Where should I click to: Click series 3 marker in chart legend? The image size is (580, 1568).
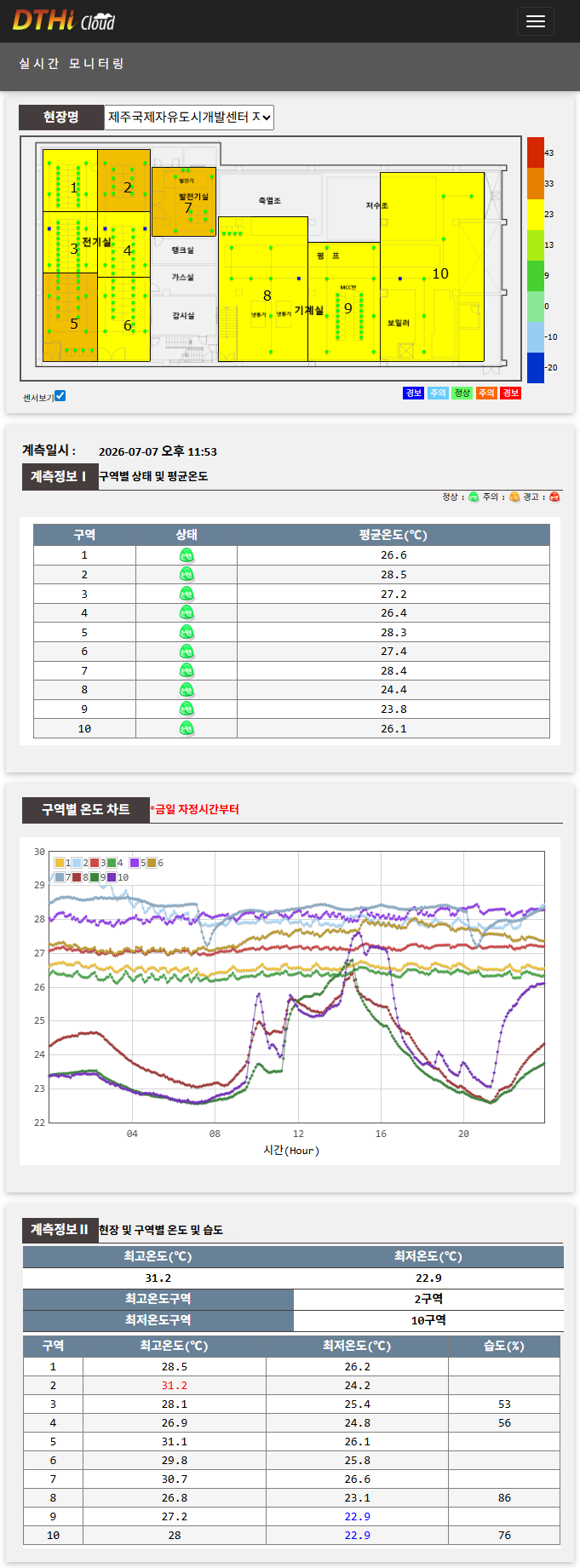[x=95, y=863]
